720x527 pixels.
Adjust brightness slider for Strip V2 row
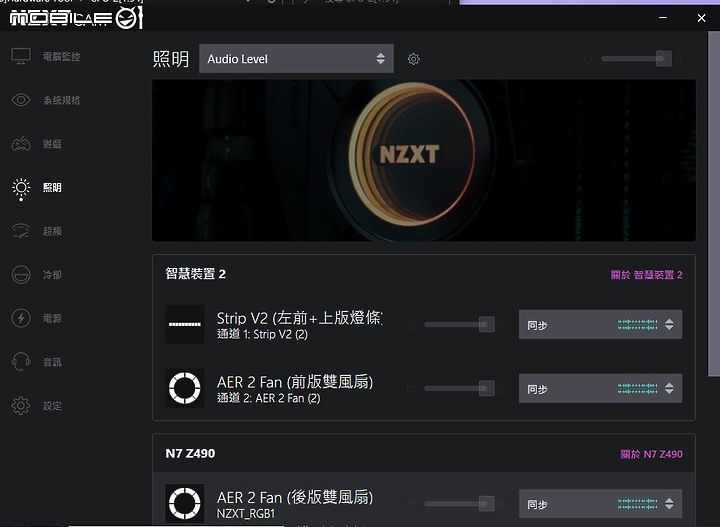(x=459, y=325)
